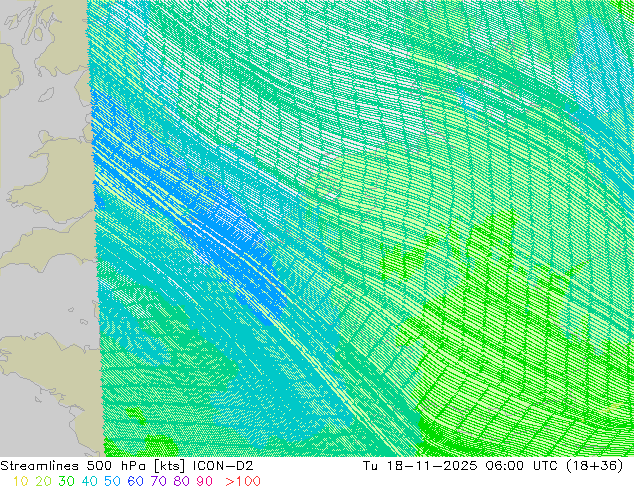
Task: Select the light-green 20 kts legend value
Action: click(43, 482)
